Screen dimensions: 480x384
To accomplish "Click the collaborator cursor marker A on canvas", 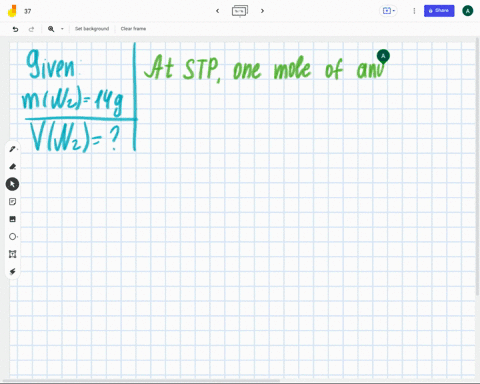I will [383, 56].
